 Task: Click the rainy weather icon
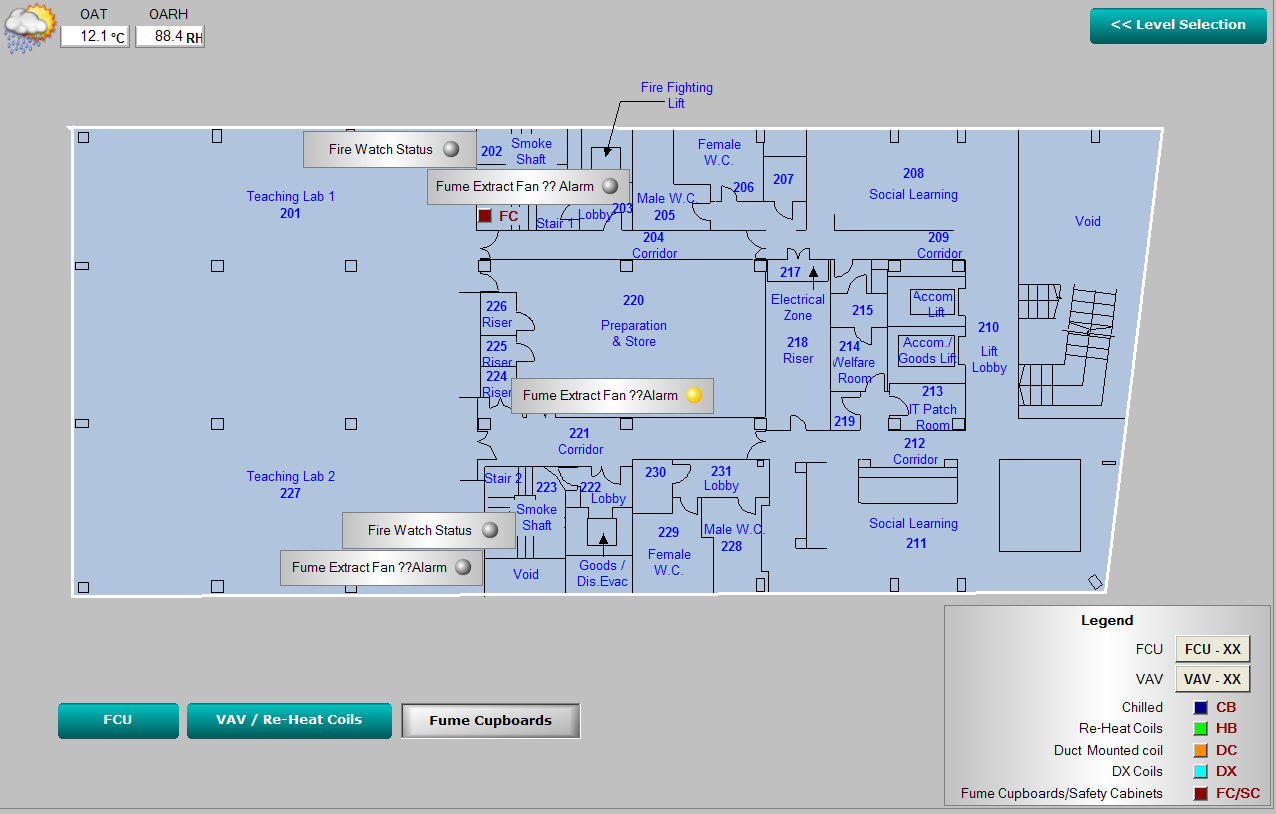tap(30, 28)
